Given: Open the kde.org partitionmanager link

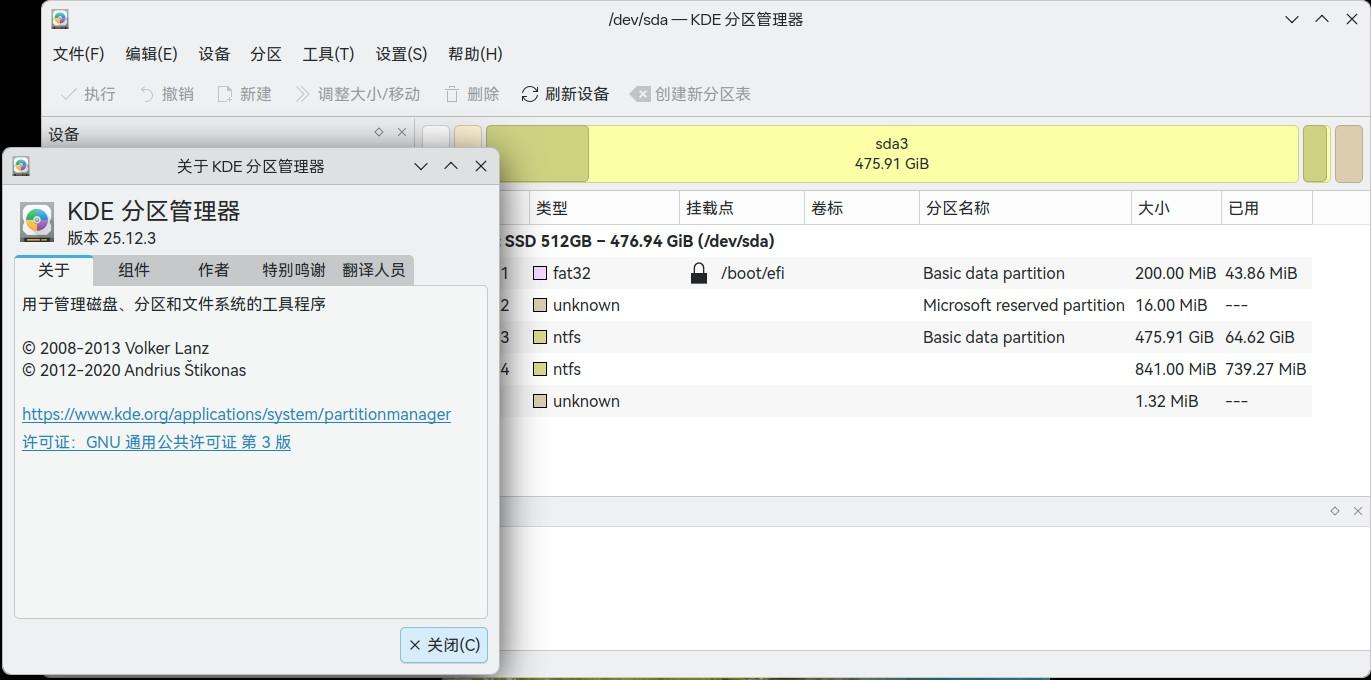Looking at the screenshot, I should (236, 414).
